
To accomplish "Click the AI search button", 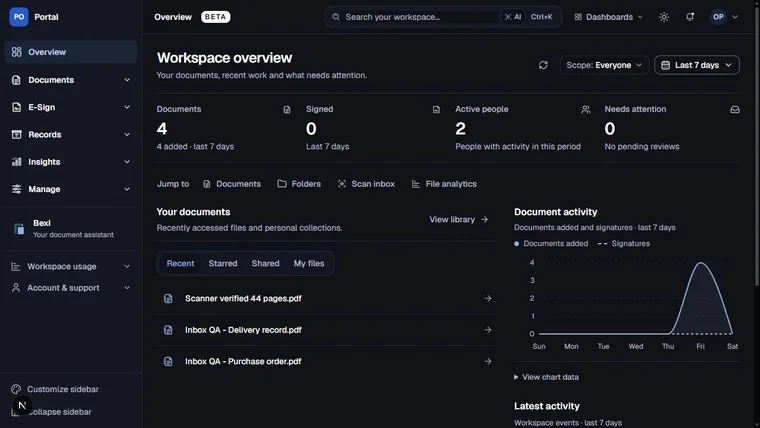I will pyautogui.click(x=513, y=17).
